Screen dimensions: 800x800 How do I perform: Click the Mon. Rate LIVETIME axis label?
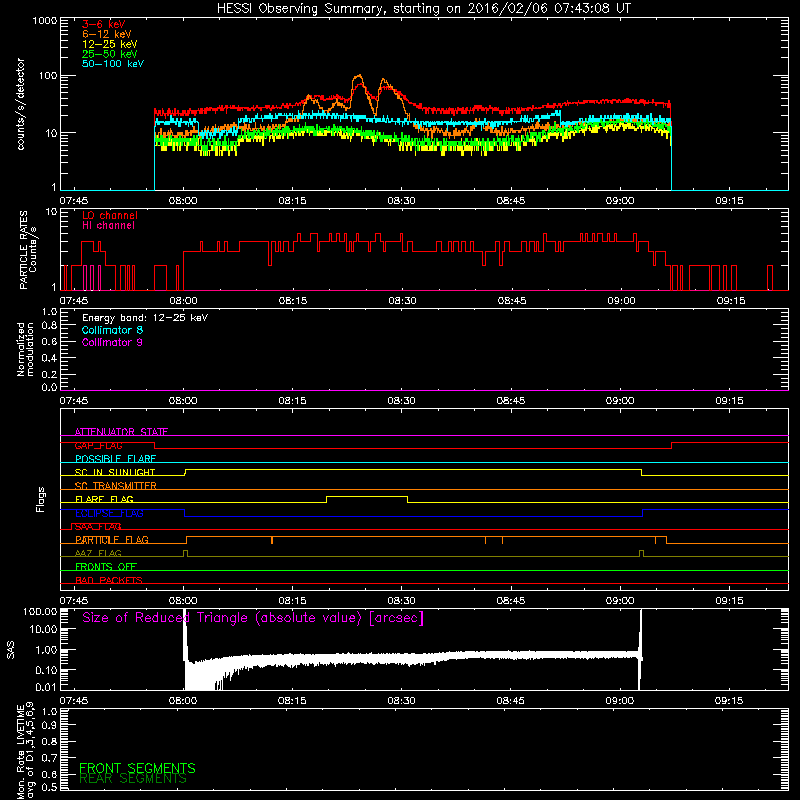click(25, 749)
